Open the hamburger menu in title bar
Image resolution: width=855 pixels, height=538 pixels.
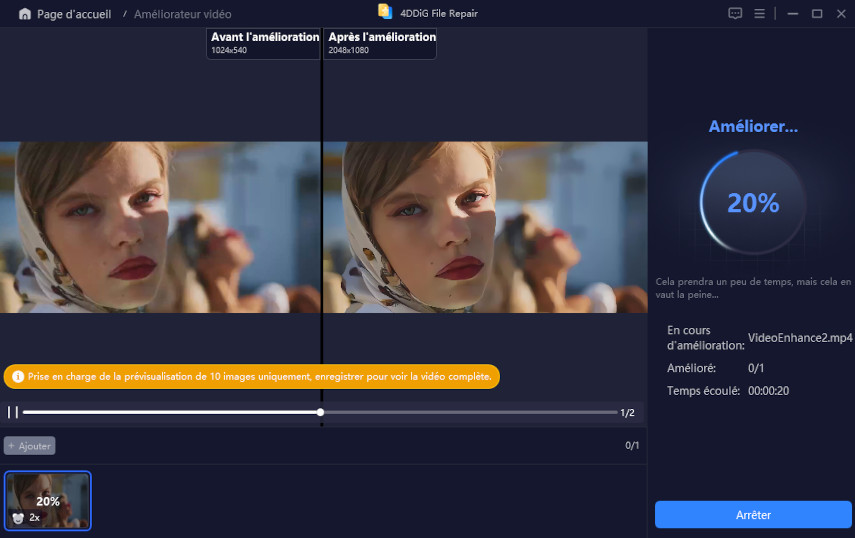760,14
